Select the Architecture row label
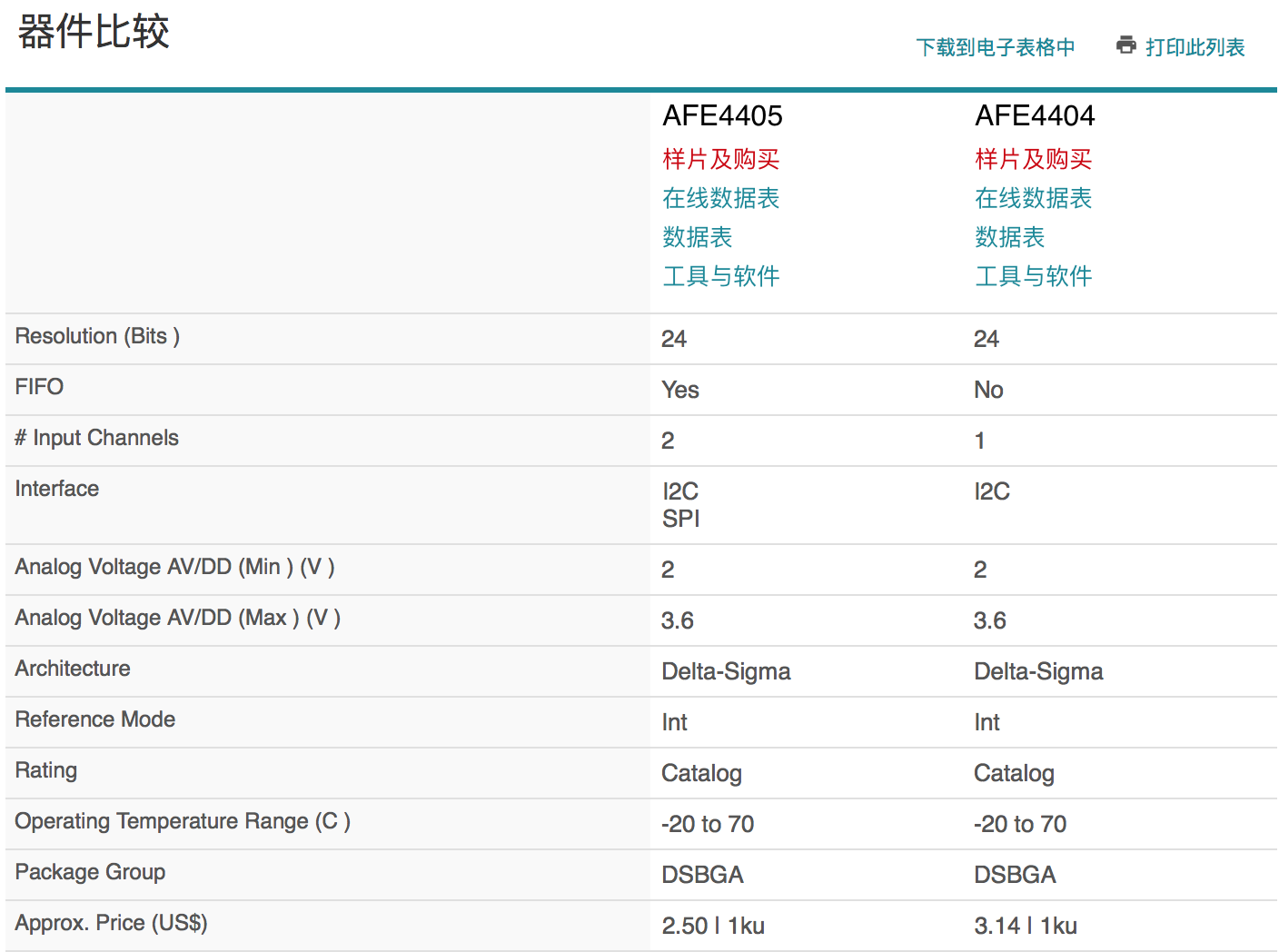Viewport: 1279px width, 952px height. pos(73,669)
